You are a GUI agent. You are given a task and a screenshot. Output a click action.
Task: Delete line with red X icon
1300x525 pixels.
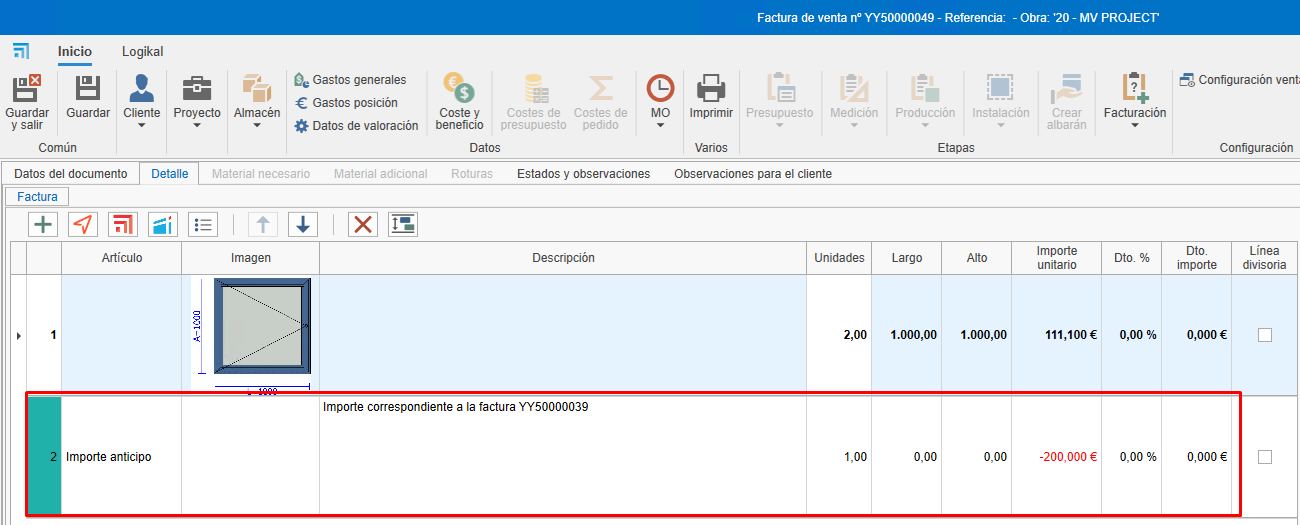[x=362, y=224]
